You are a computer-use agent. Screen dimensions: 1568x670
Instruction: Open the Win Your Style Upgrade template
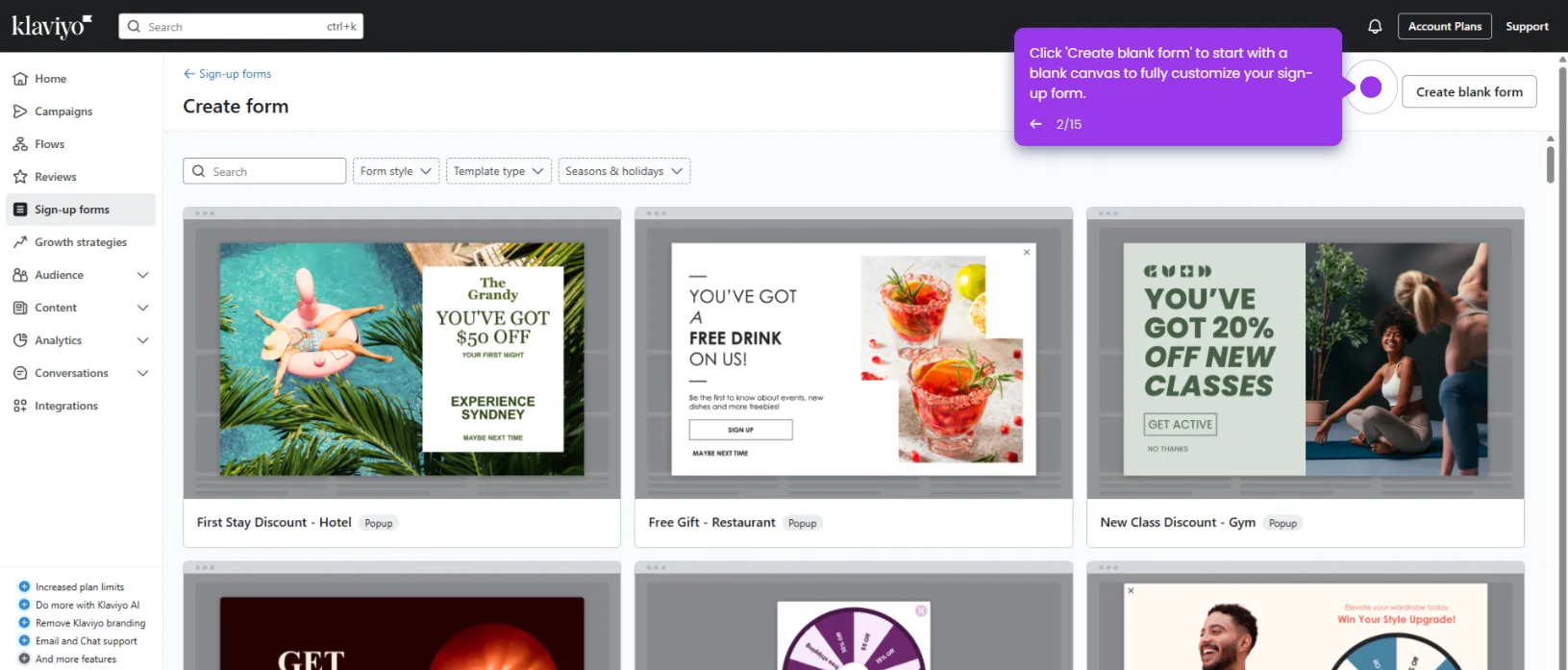click(x=1306, y=616)
